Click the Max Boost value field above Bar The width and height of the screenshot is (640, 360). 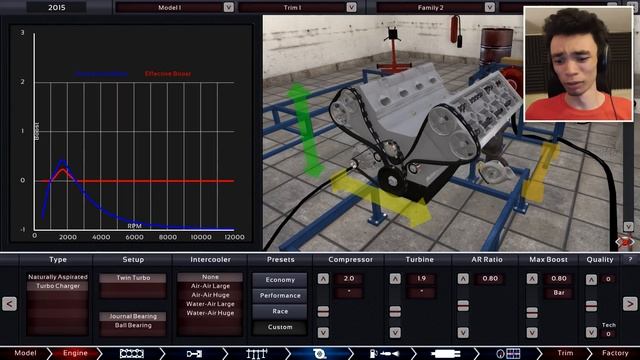[x=559, y=279]
